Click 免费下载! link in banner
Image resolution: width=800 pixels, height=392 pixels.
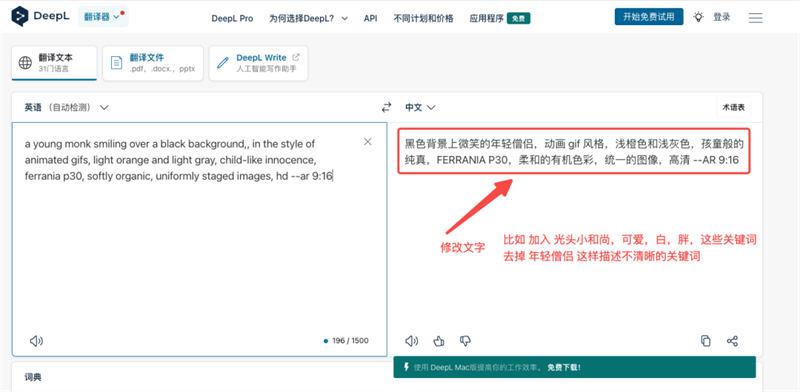click(x=564, y=367)
